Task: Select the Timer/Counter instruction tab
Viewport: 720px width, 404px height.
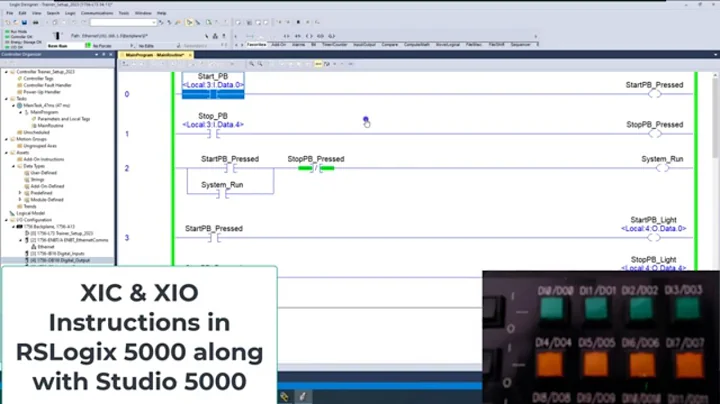Action: pos(335,45)
